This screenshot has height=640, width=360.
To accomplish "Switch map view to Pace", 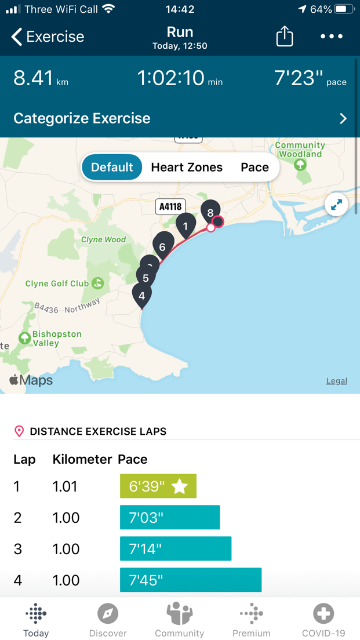I will 255,167.
